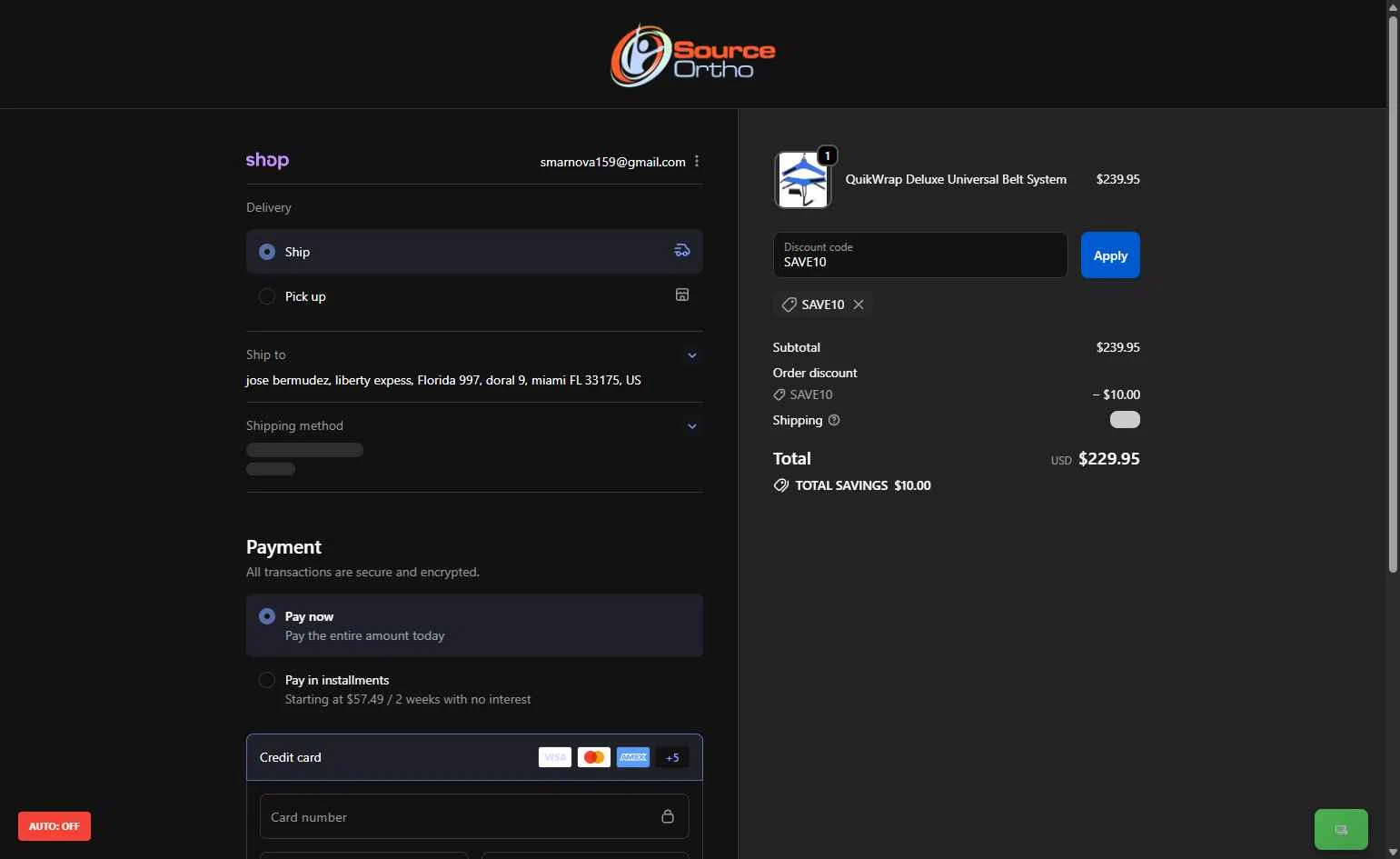Screen dimensions: 1400x859
Task: Show the +5 more card types
Action: point(672,757)
